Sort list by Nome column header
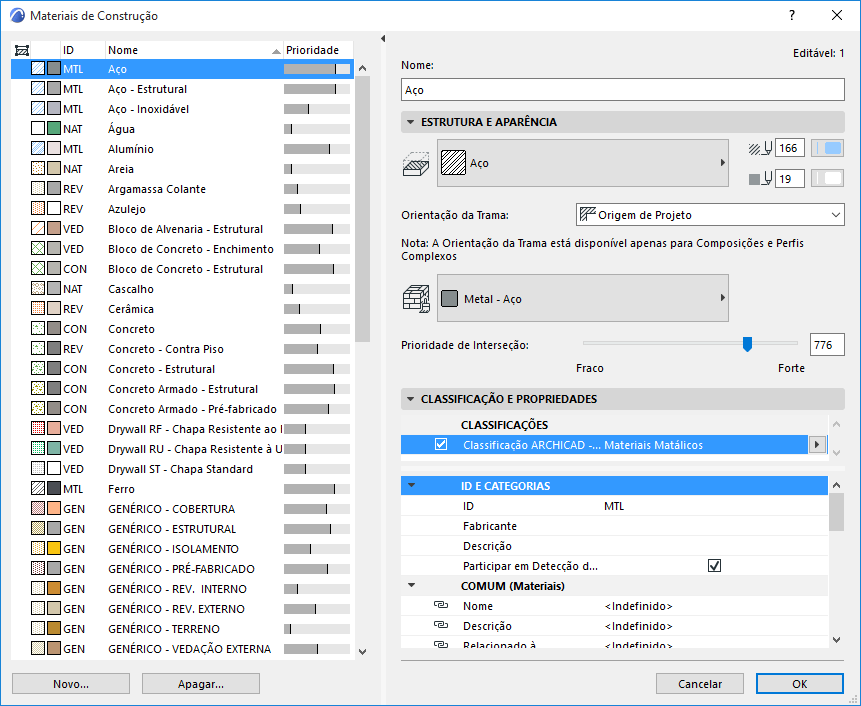The height and width of the screenshot is (706, 861). pos(194,50)
